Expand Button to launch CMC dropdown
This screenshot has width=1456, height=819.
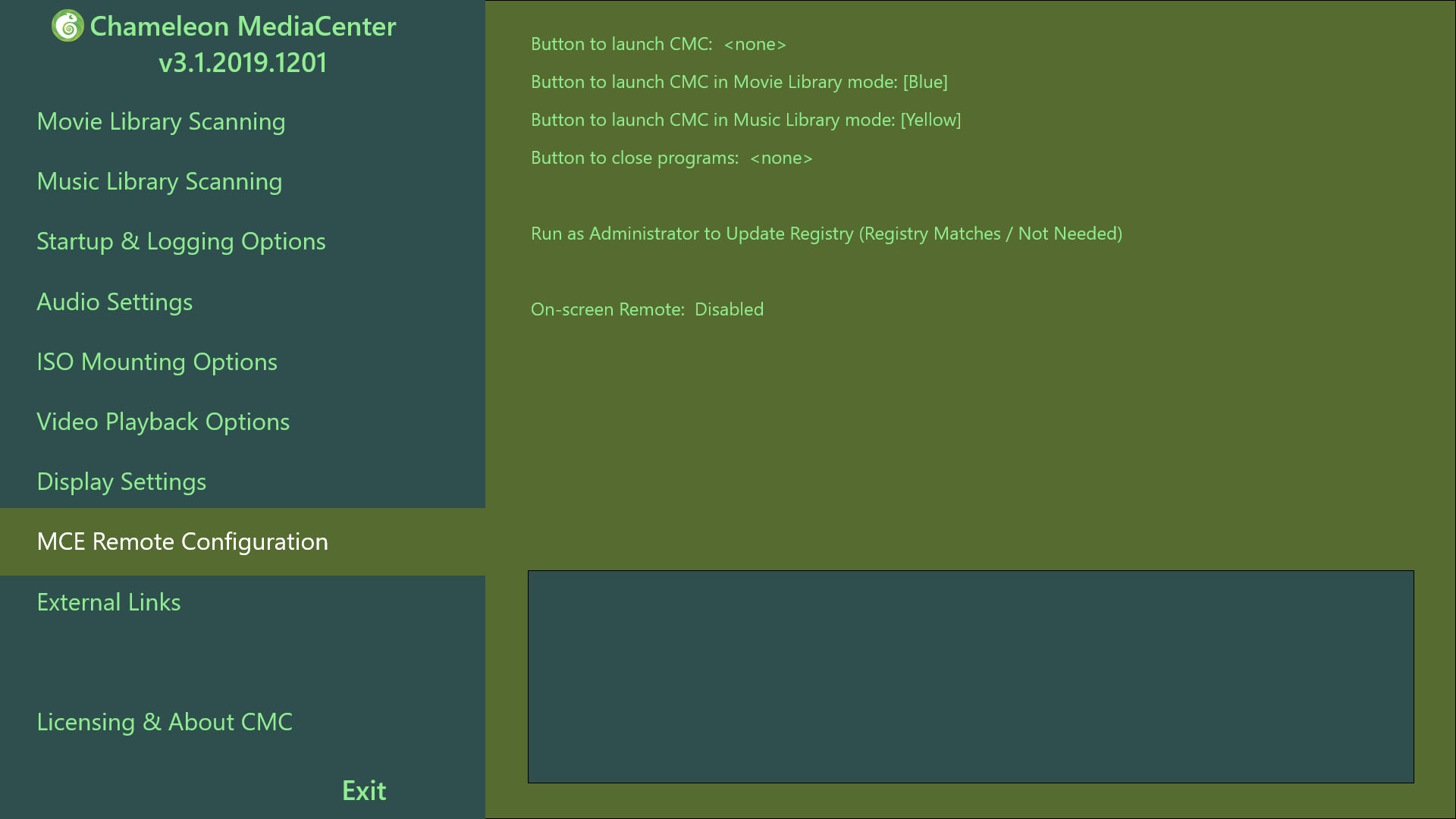pyautogui.click(x=755, y=44)
